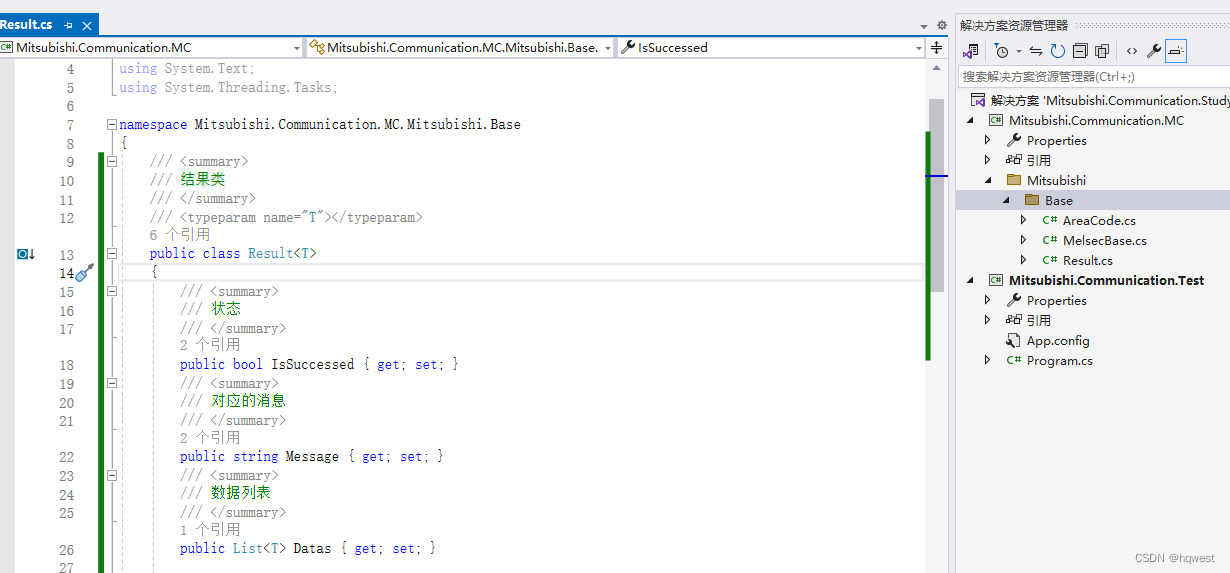Collapse the namespace block at line 7
Viewport: 1230px width, 573px height.
111,125
